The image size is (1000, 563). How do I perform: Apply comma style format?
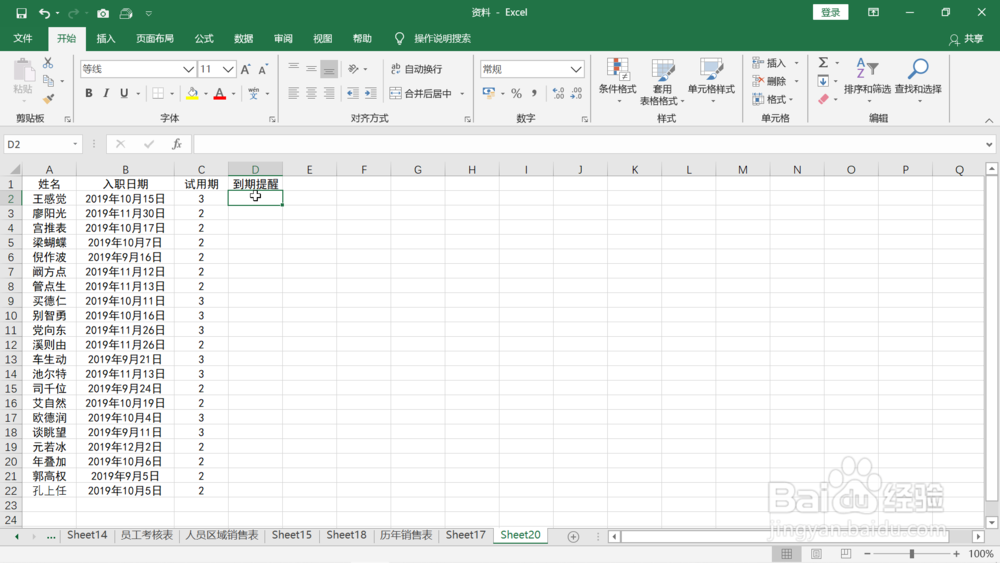point(534,94)
